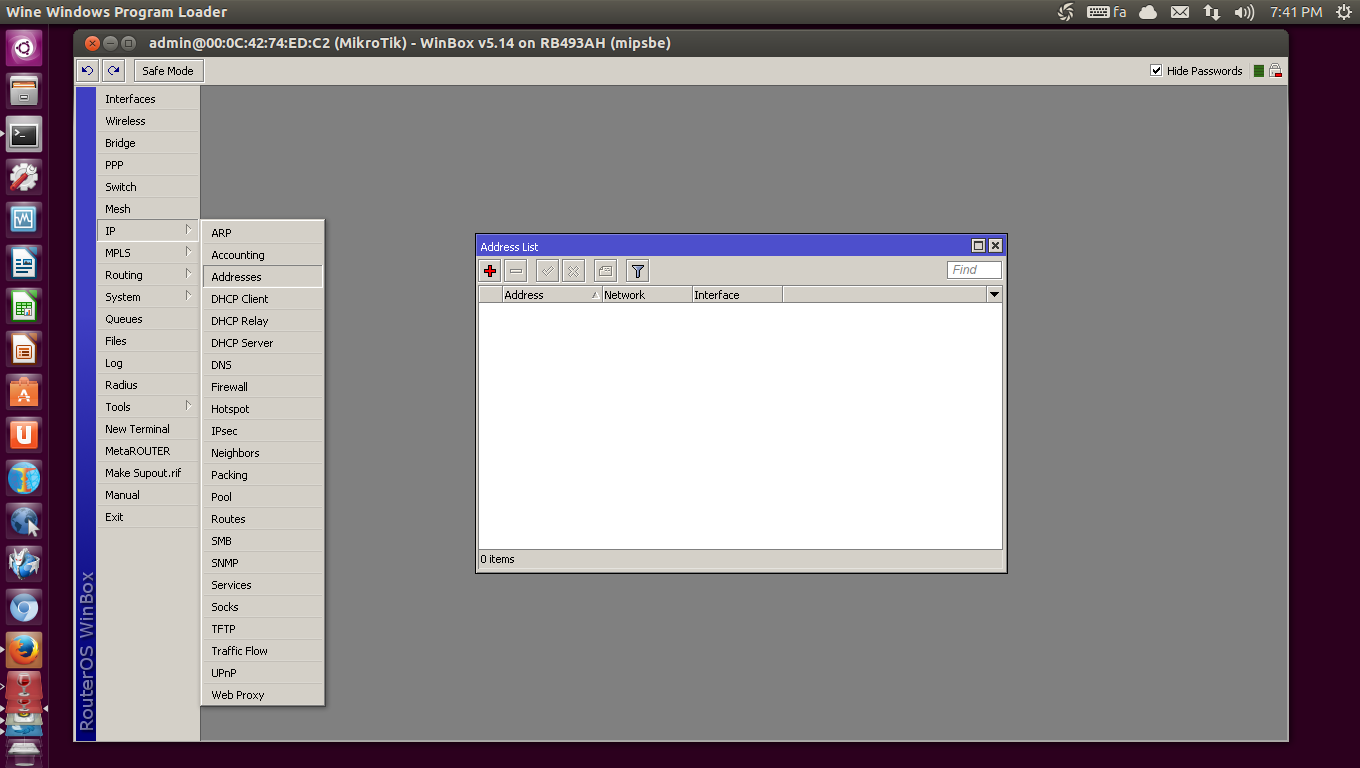Select Addresses in the IP submenu

(x=263, y=277)
